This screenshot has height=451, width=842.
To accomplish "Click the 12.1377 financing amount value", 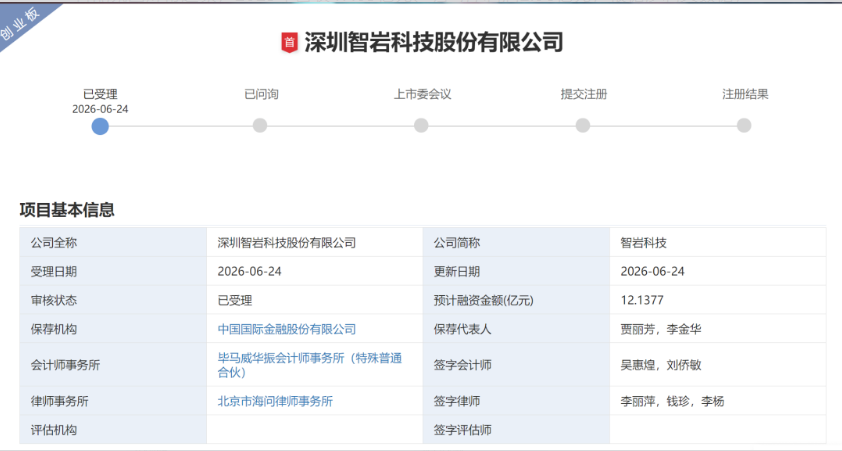I will click(x=642, y=300).
